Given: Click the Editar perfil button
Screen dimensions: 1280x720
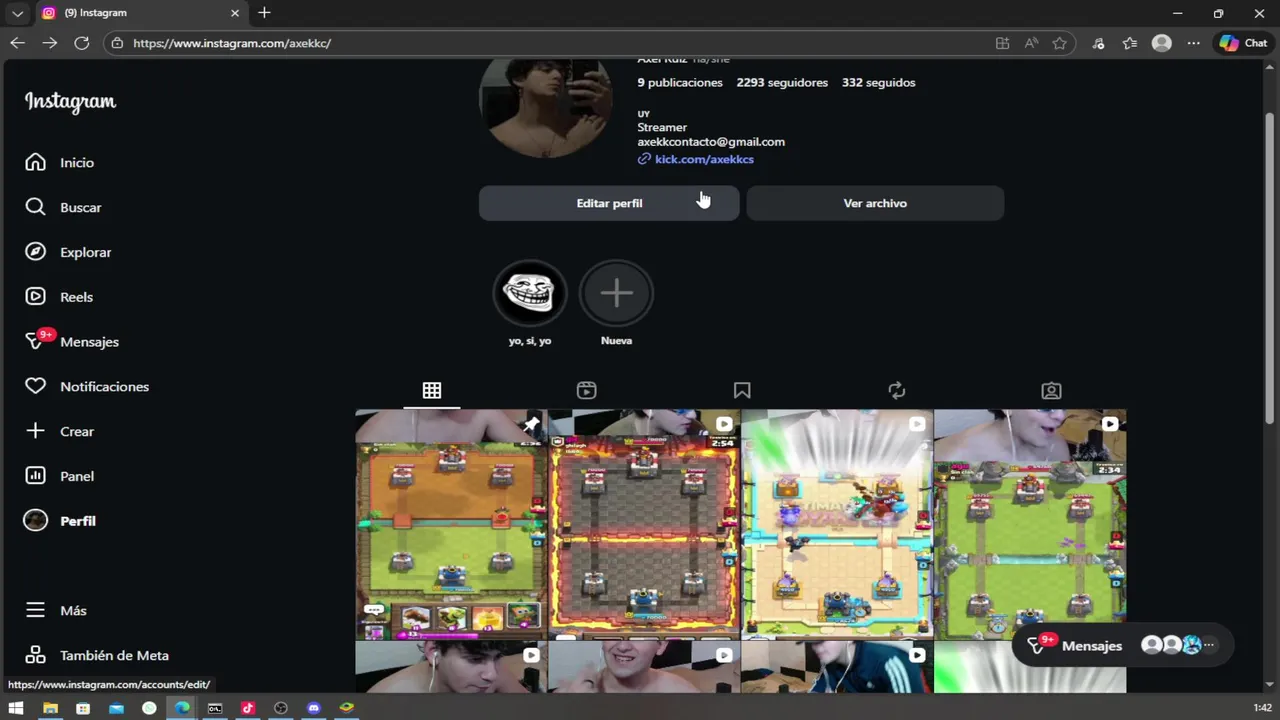Looking at the screenshot, I should [x=609, y=203].
